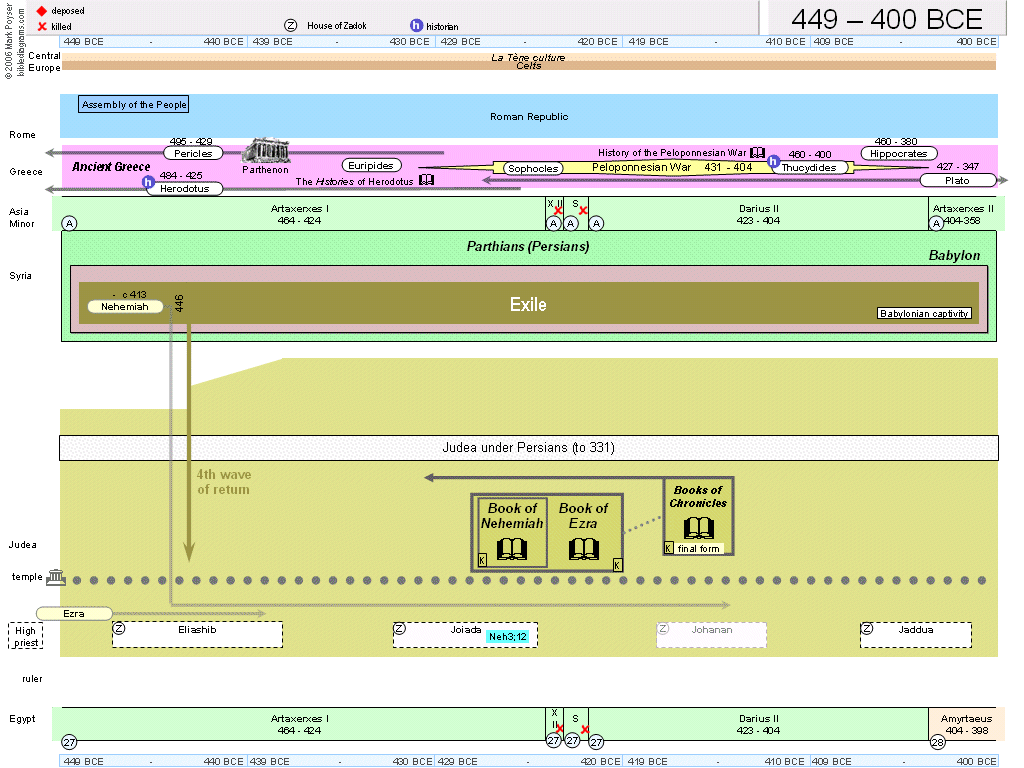The image size is (1024, 768).
Task: Select the Nehemiah pill in Exile bar
Action: pyautogui.click(x=125, y=307)
